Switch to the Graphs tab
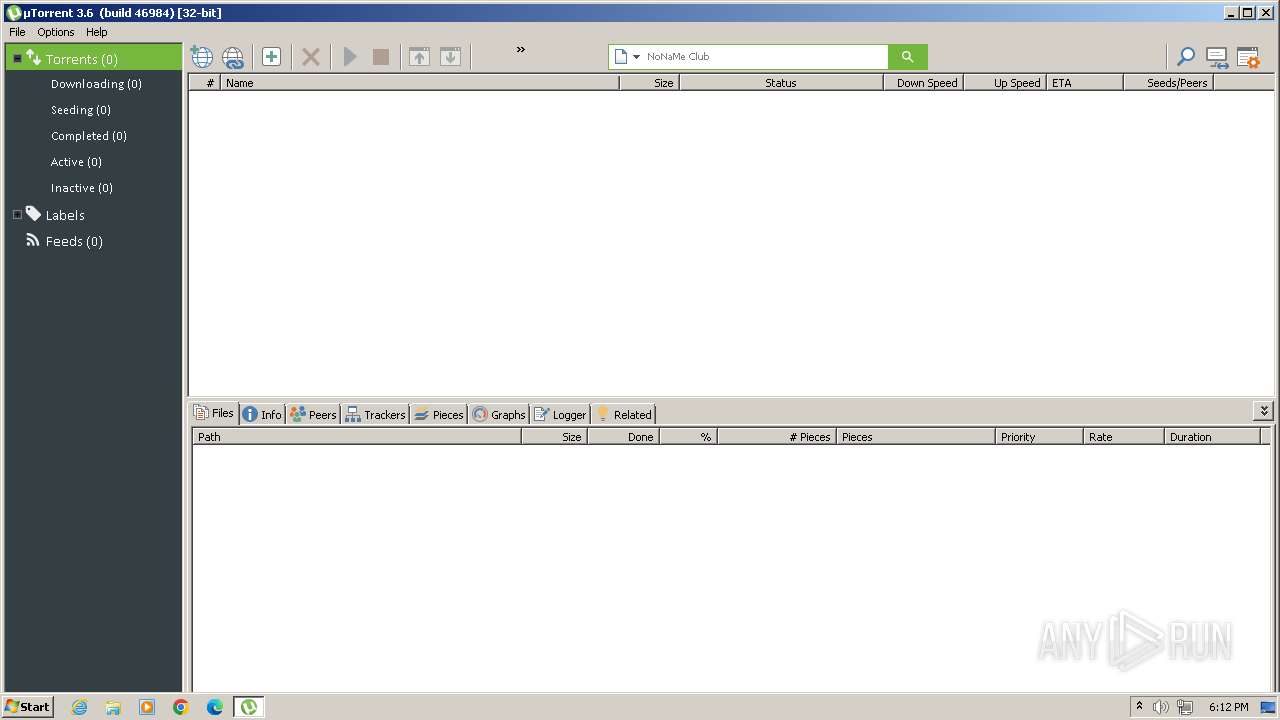This screenshot has width=1280, height=720. click(x=499, y=414)
